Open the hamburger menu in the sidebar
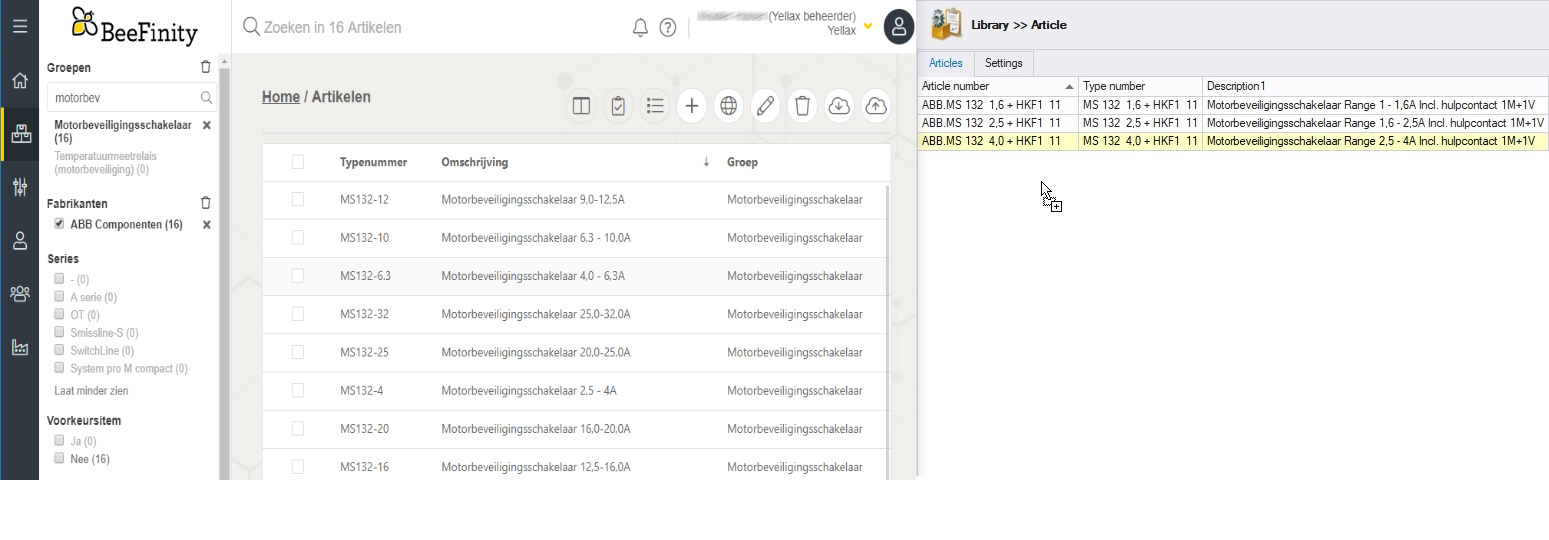Image resolution: width=1549 pixels, height=540 pixels. point(19,26)
